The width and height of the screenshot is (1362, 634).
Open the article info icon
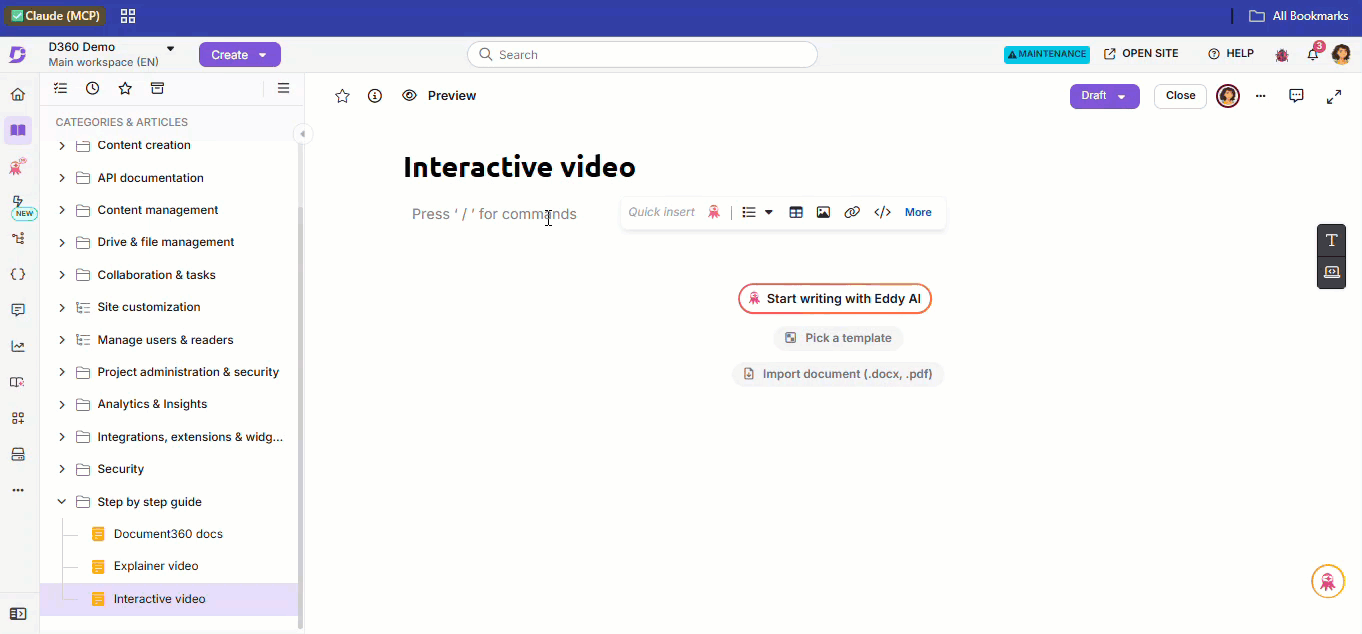pyautogui.click(x=375, y=96)
